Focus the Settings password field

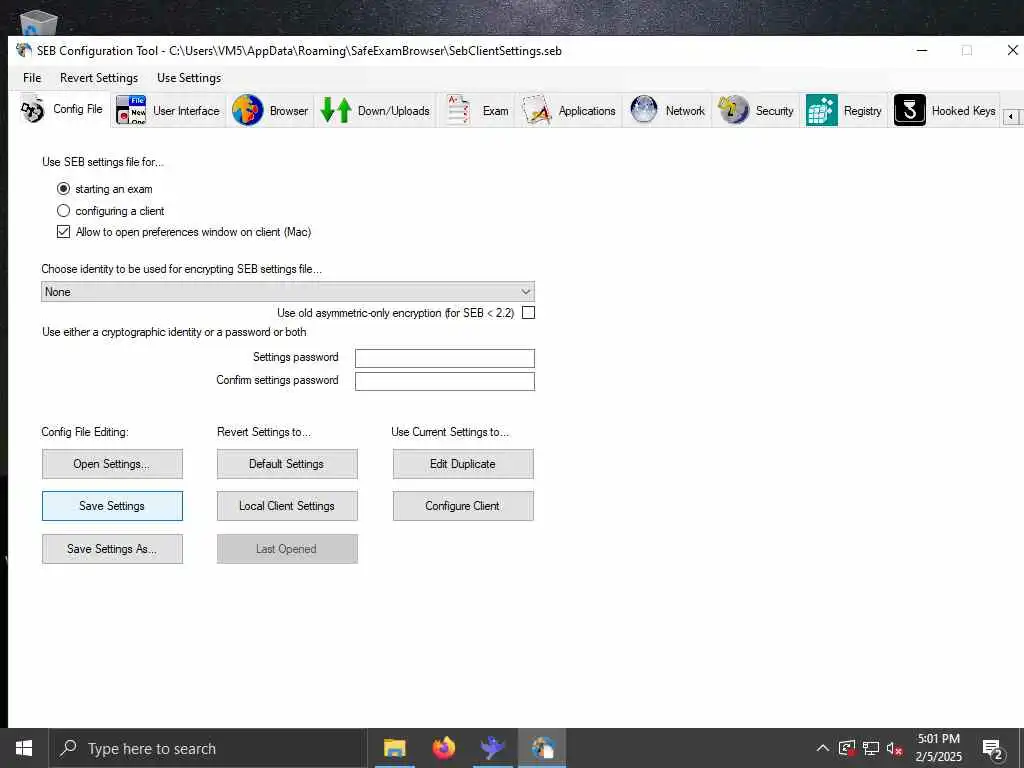coord(445,358)
